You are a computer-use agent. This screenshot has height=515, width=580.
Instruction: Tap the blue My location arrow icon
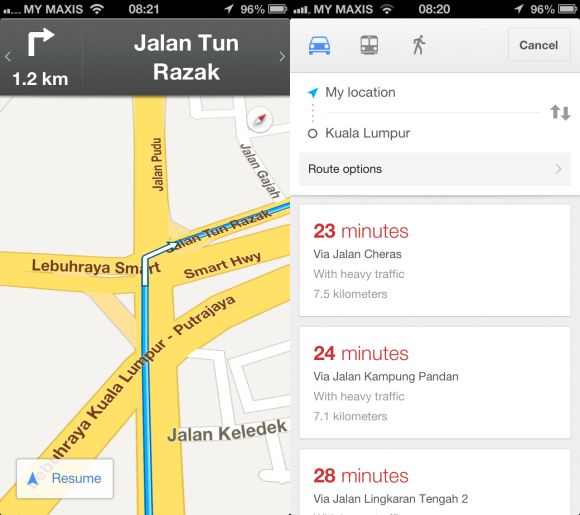point(313,92)
